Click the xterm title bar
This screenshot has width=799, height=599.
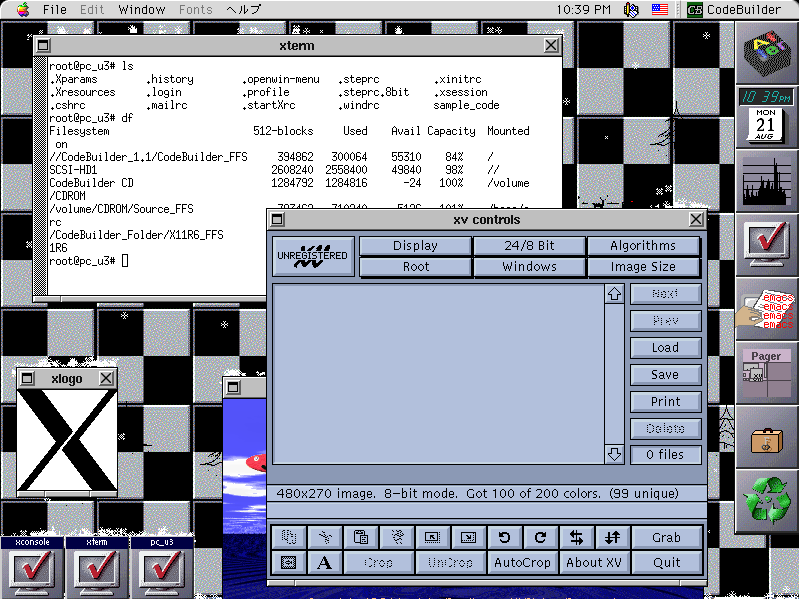297,46
